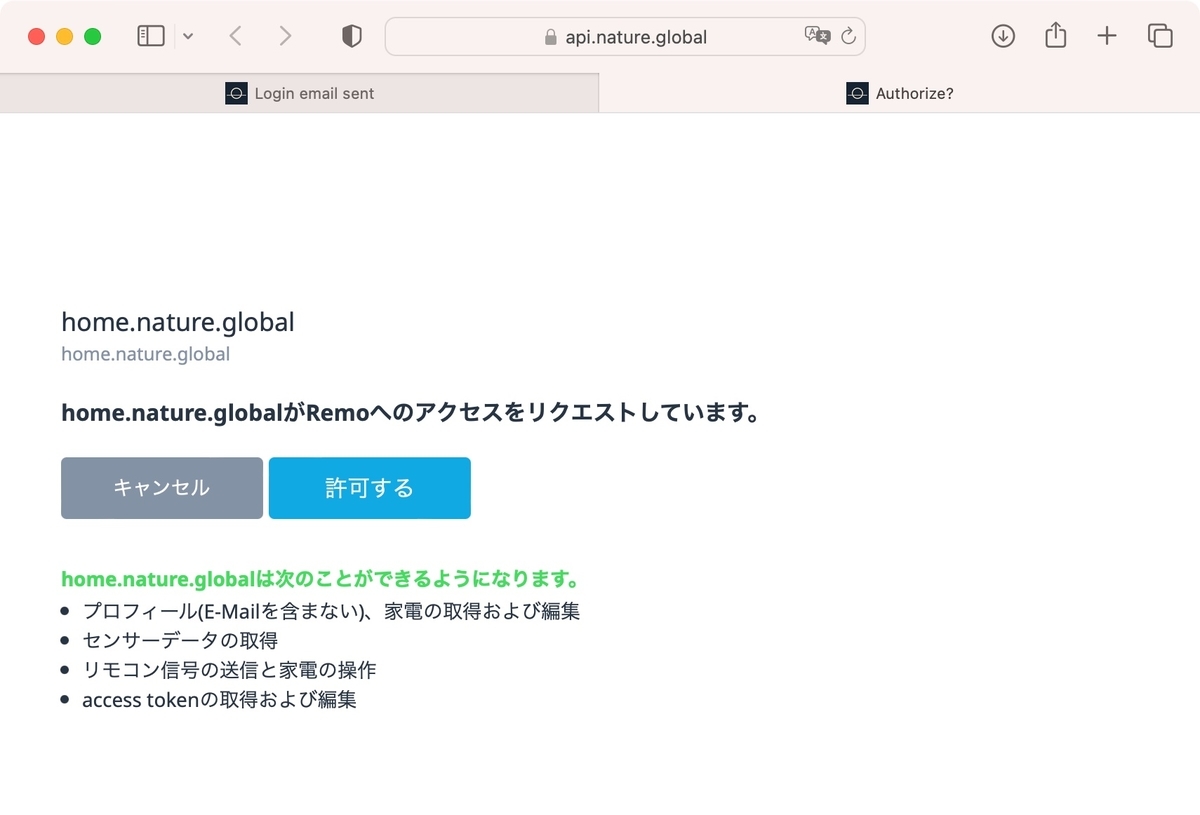Minimize the window with yellow button
Image resolution: width=1200 pixels, height=815 pixels.
tap(65, 37)
